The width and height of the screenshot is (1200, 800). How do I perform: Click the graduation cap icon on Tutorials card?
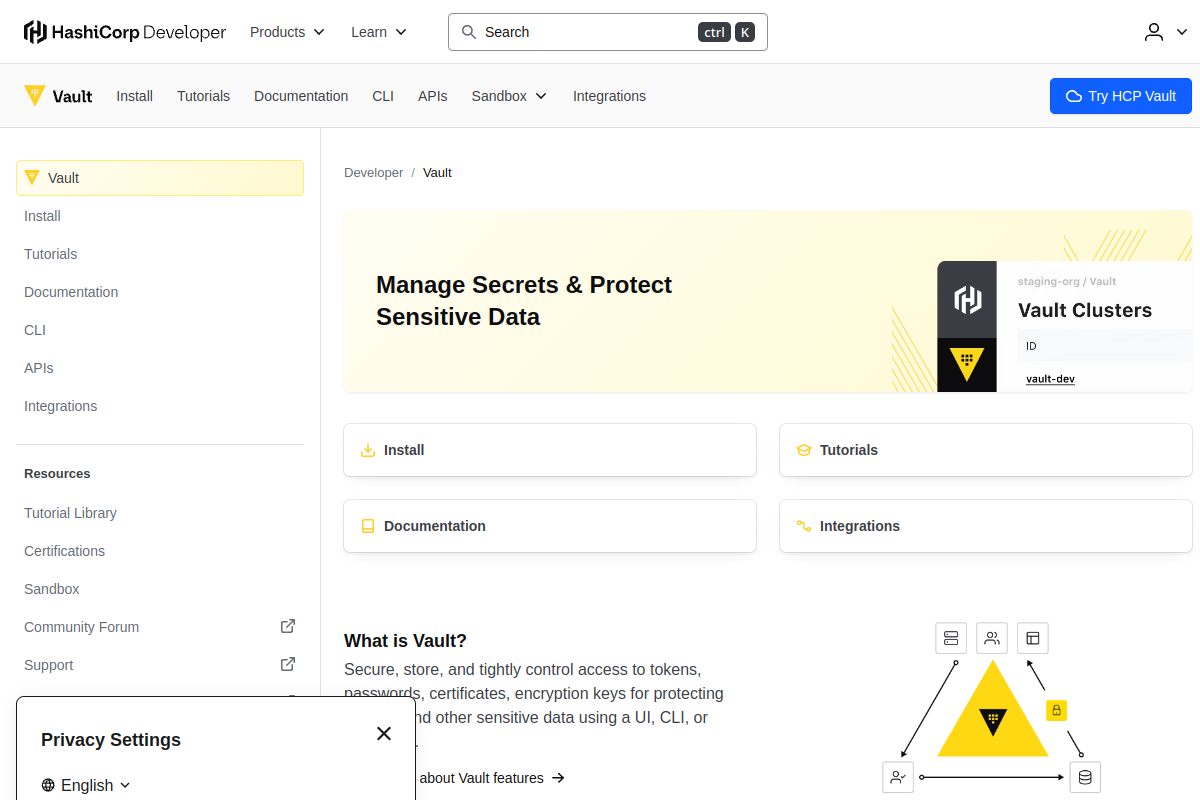[804, 450]
